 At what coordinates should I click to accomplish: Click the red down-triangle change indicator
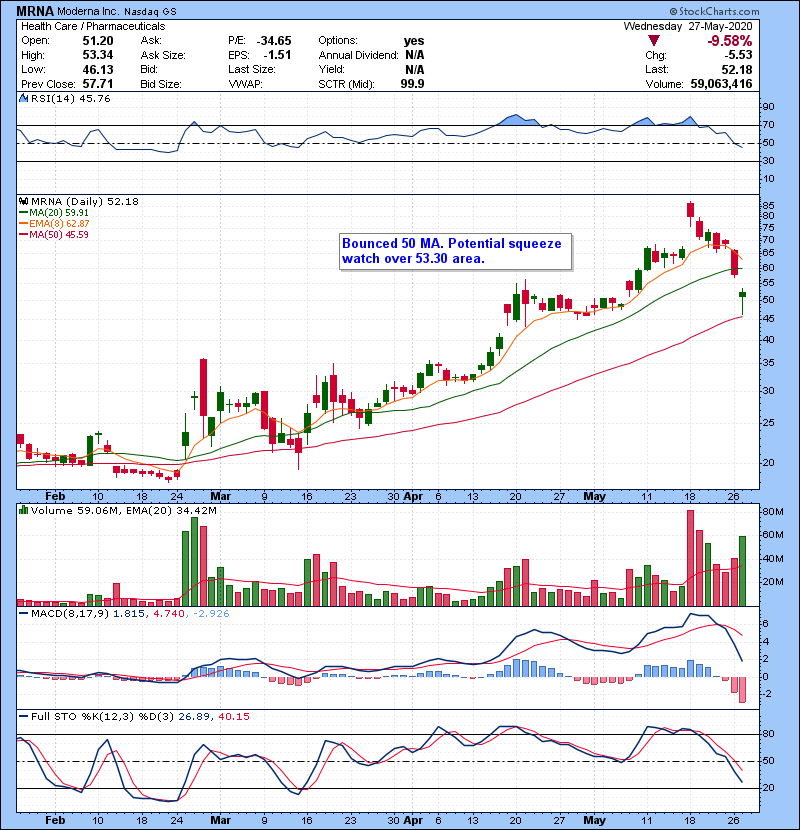654,41
